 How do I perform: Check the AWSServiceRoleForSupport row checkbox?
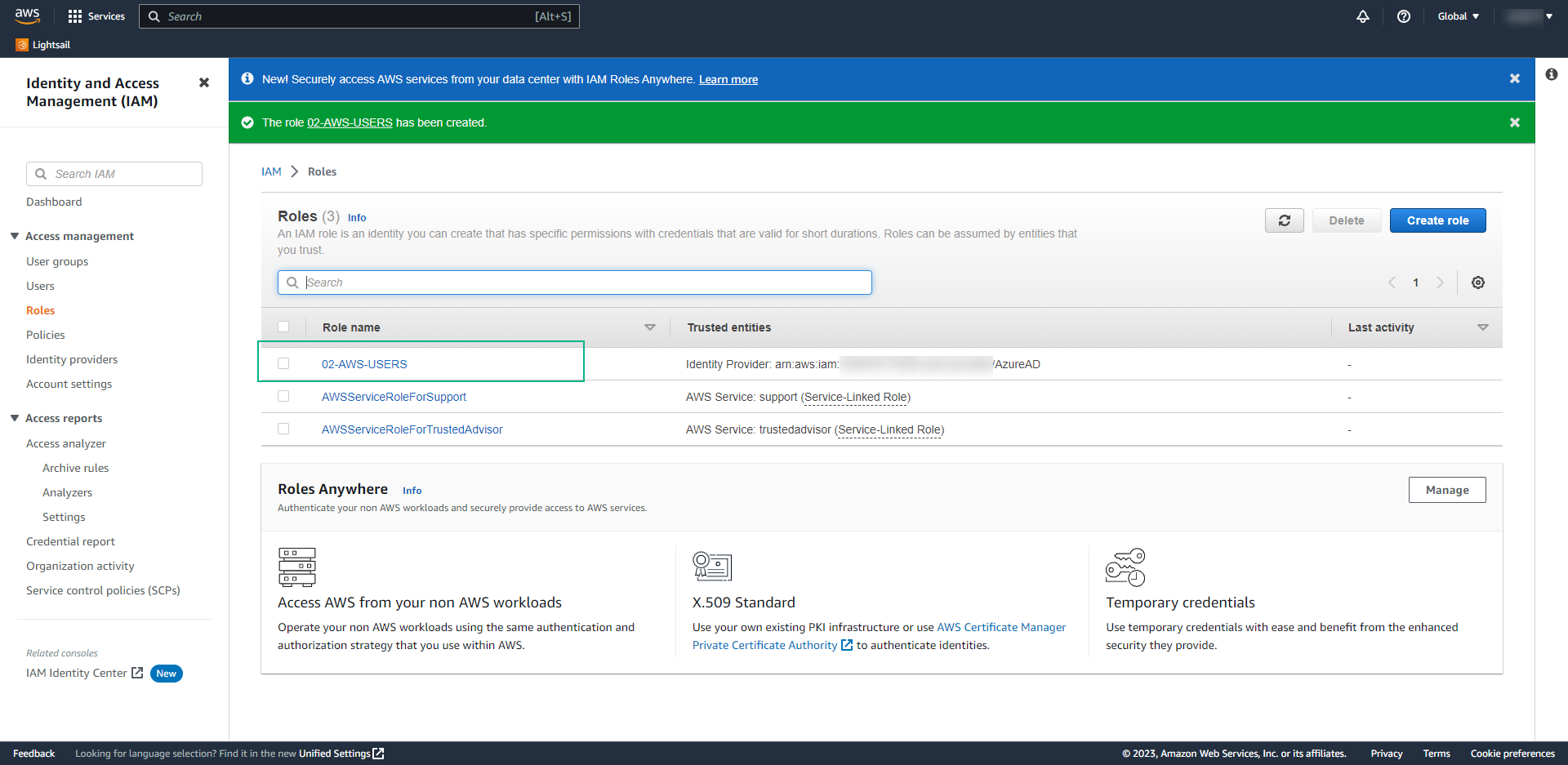tap(283, 396)
